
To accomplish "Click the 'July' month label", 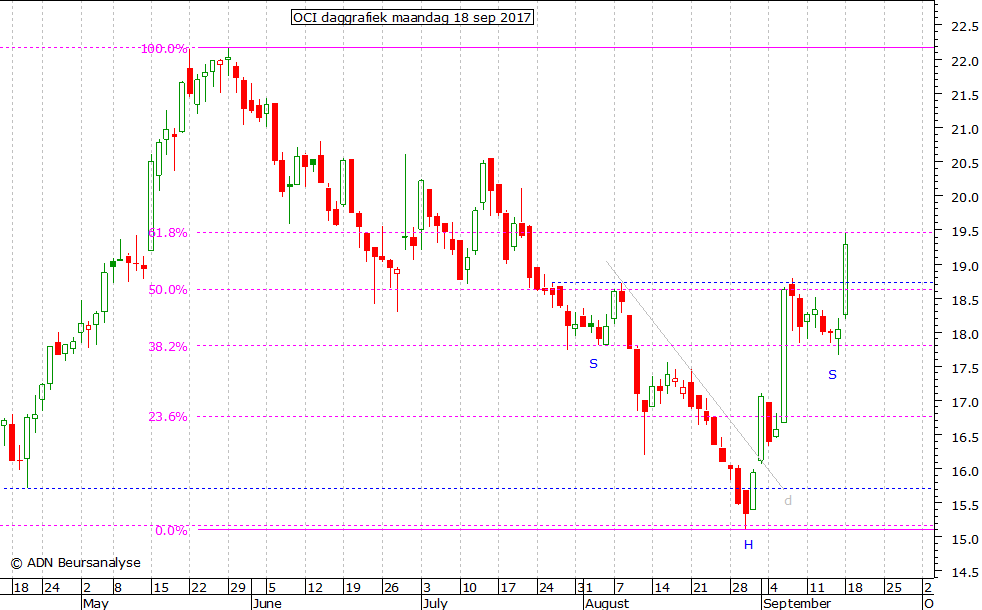I will tap(435, 603).
